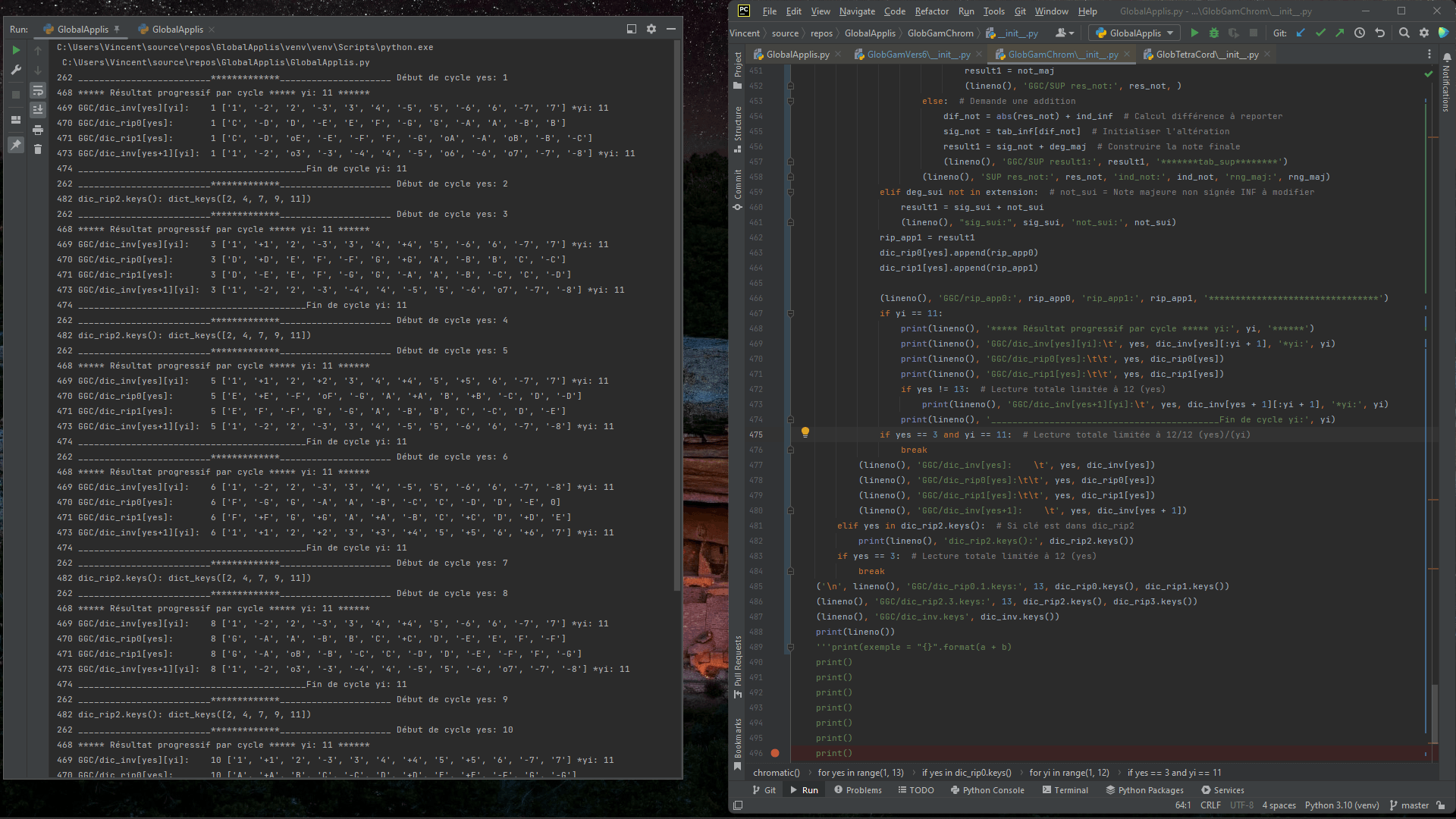Collapse the code fold near line 459
The width and height of the screenshot is (1456, 819).
click(791, 192)
